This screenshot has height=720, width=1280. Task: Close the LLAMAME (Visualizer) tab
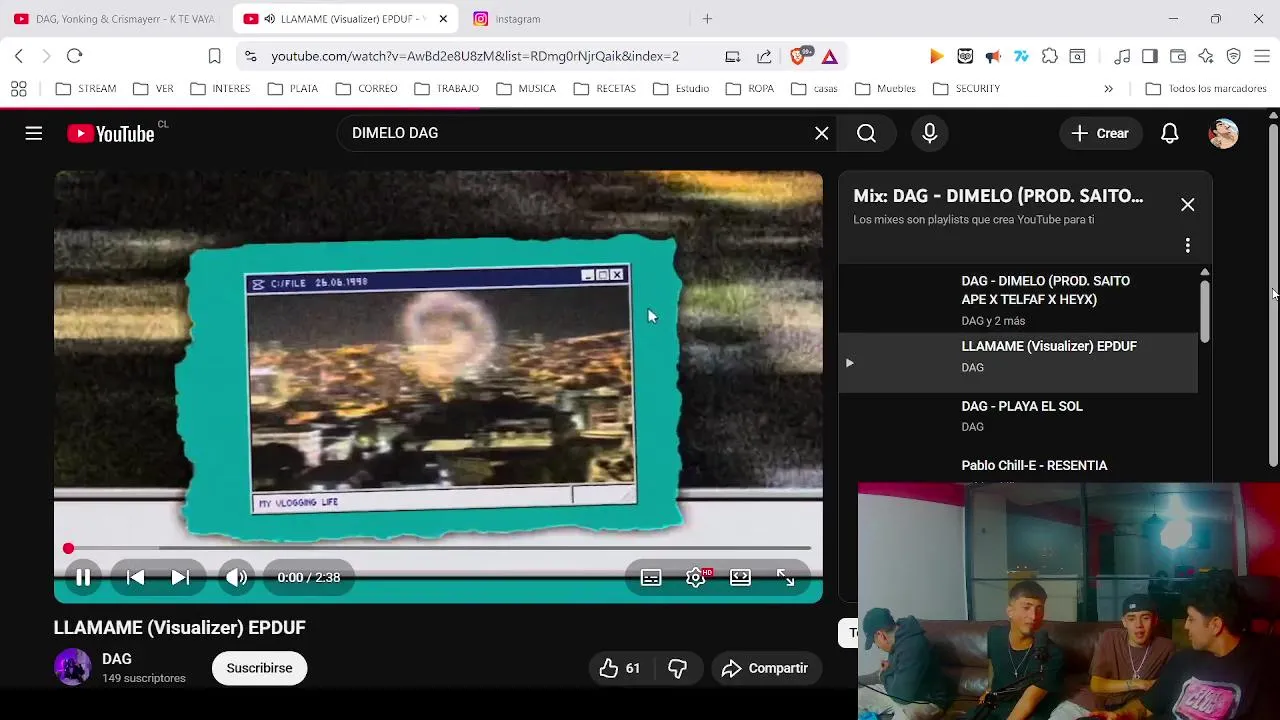tap(443, 19)
